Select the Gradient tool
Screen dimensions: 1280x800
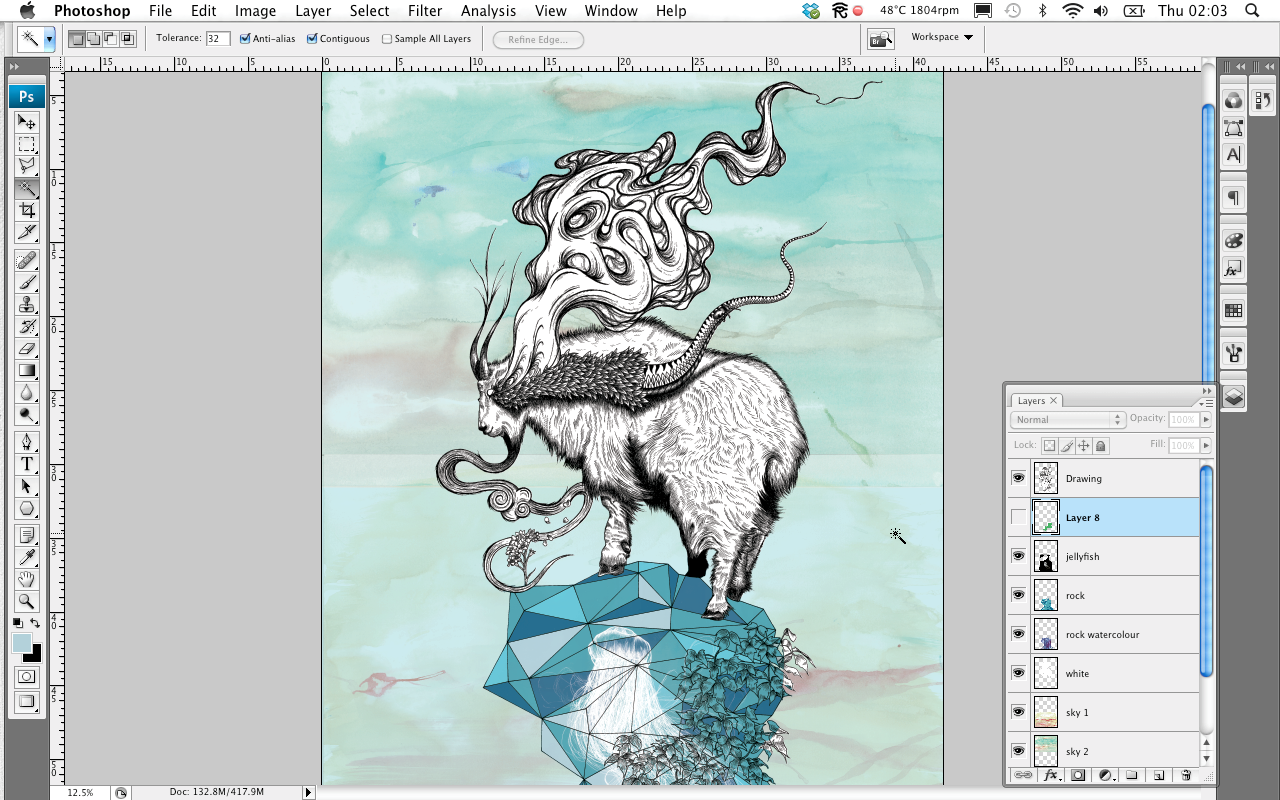coord(27,370)
